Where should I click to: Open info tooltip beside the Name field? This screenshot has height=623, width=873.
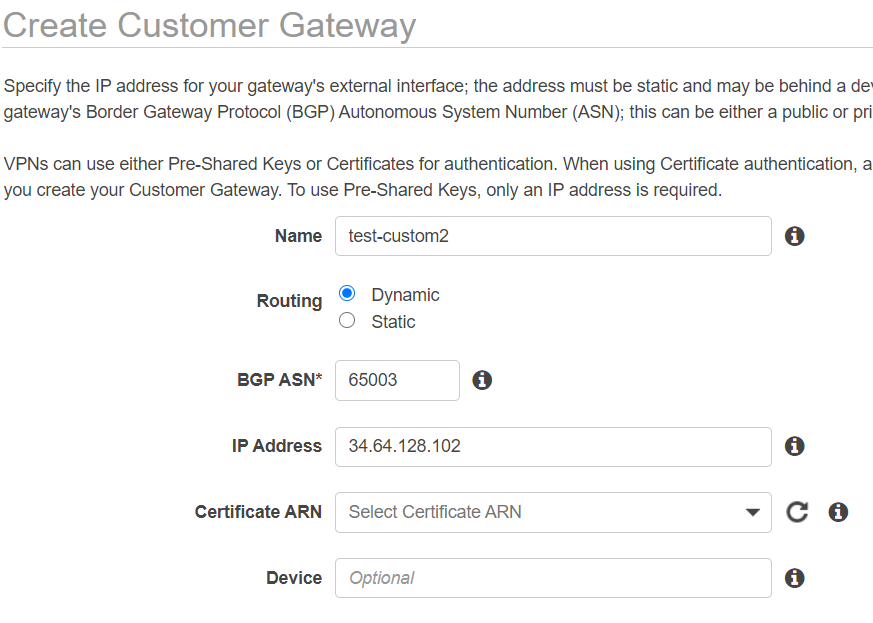pyautogui.click(x=794, y=236)
